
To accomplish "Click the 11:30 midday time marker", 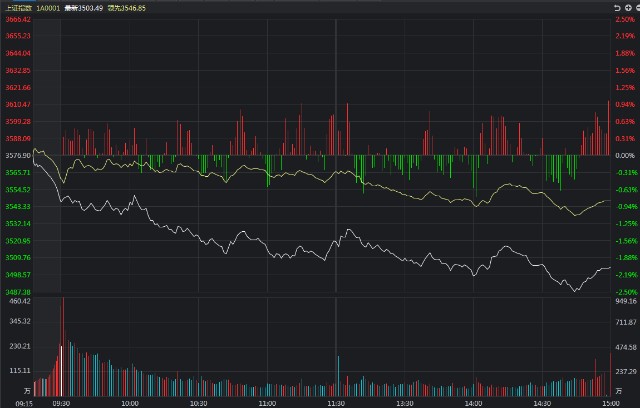I will click(x=335, y=403).
